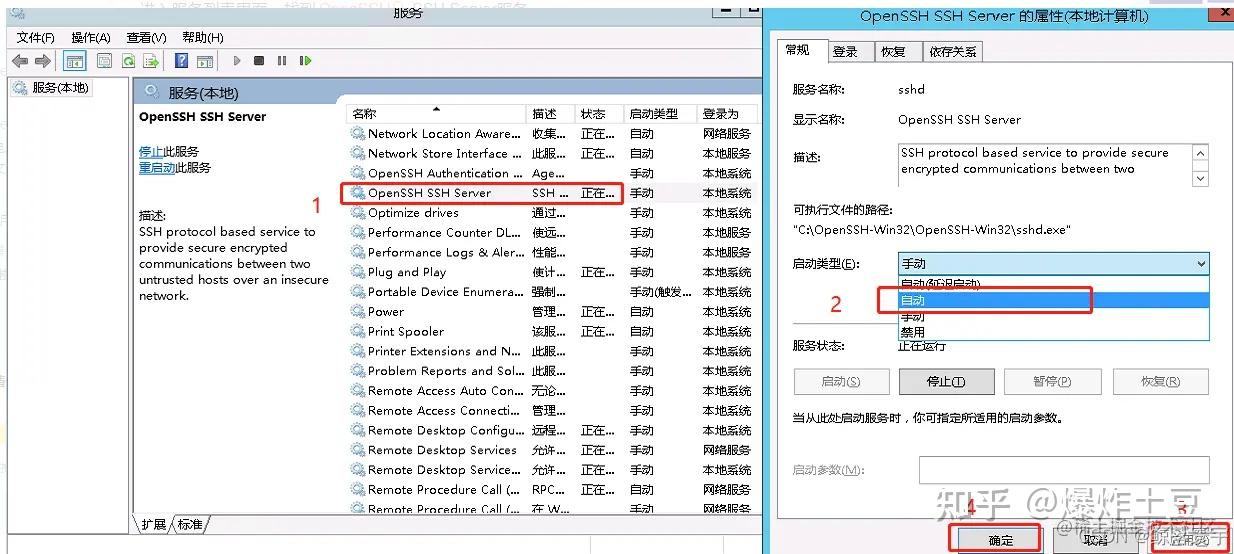Viewport: 1234px width, 554px height.
Task: Click the Pause Service toolbar icon
Action: [x=281, y=61]
